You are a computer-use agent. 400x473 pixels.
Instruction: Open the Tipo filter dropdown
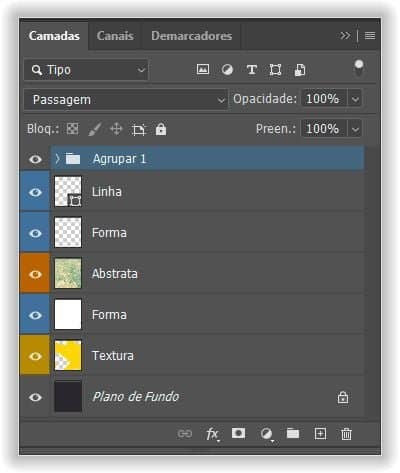tap(86, 70)
